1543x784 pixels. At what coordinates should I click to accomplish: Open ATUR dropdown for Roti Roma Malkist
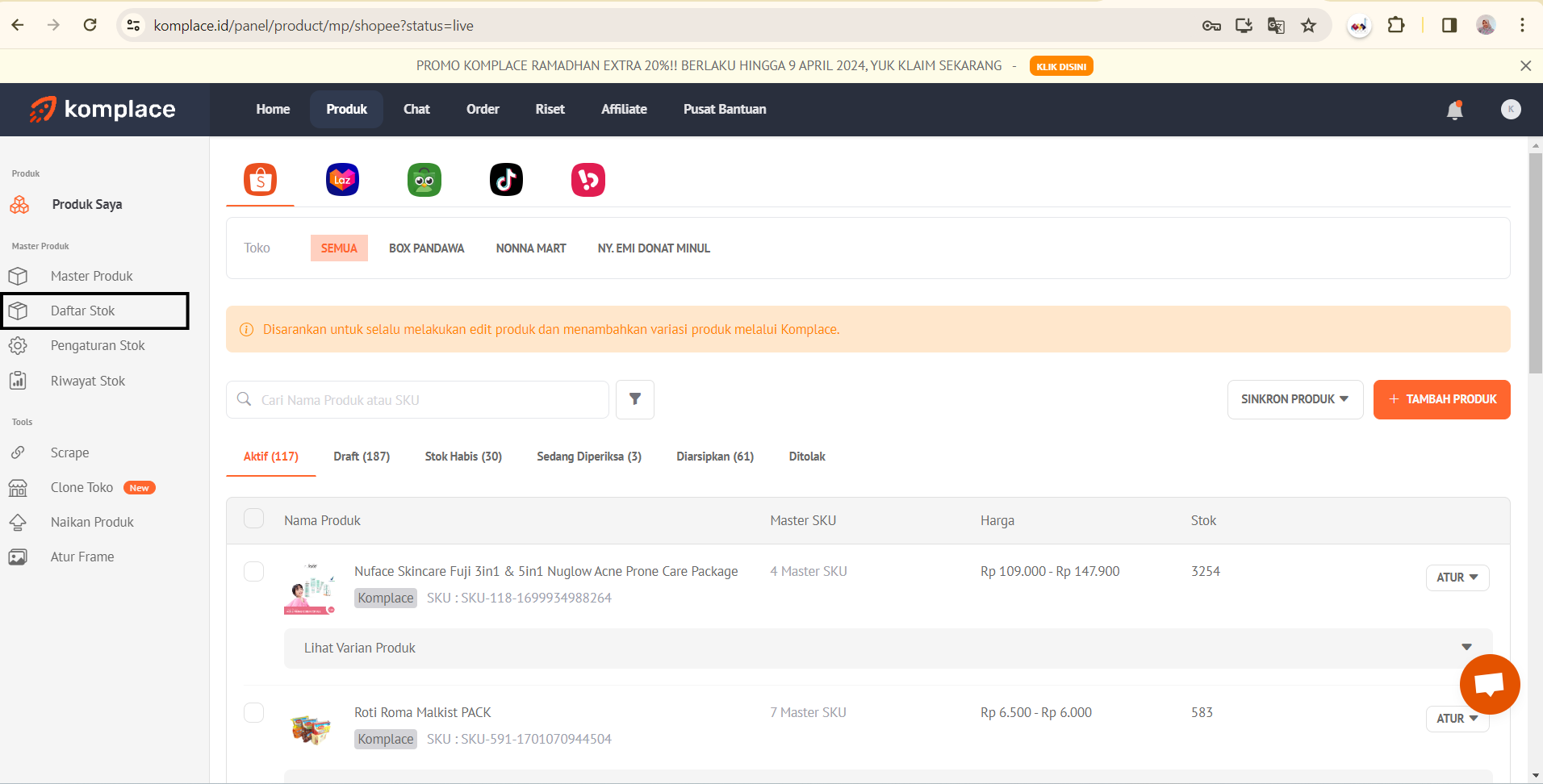1457,719
